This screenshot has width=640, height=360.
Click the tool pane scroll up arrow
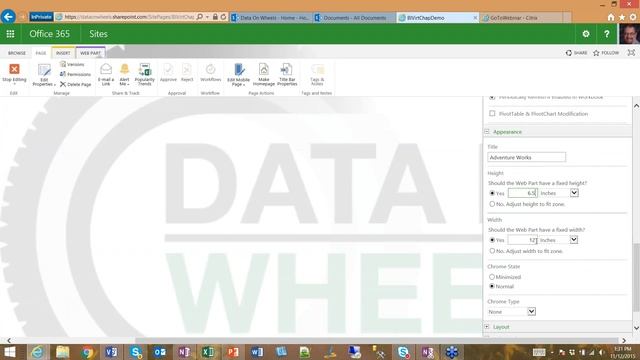coord(636,106)
